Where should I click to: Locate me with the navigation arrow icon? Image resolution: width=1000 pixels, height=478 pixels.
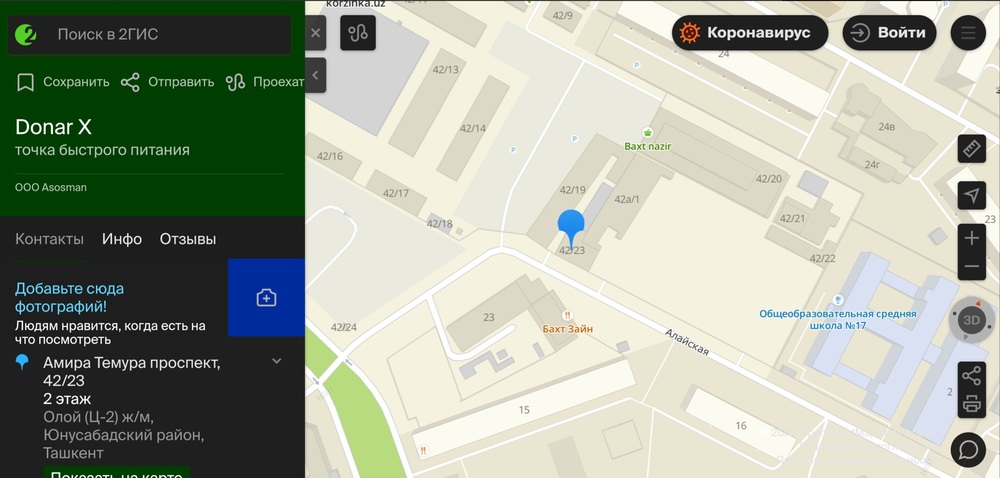pos(971,196)
